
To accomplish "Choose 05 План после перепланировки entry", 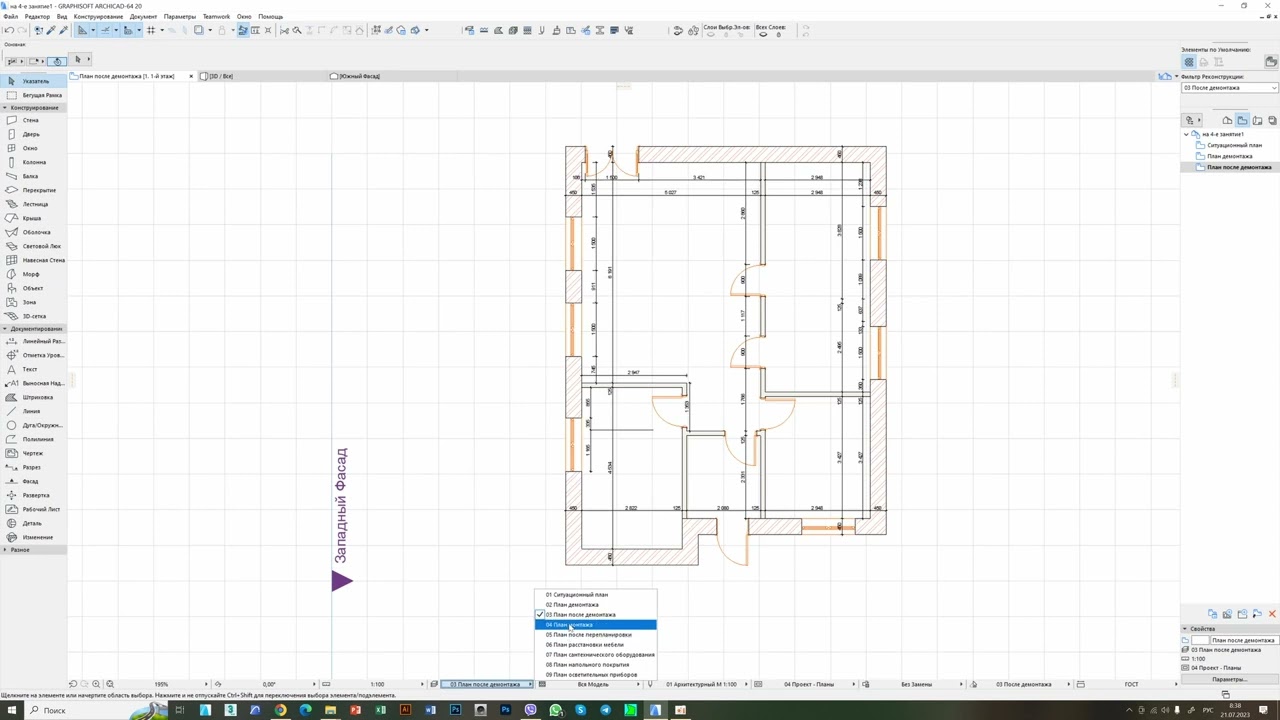I will coord(595,635).
